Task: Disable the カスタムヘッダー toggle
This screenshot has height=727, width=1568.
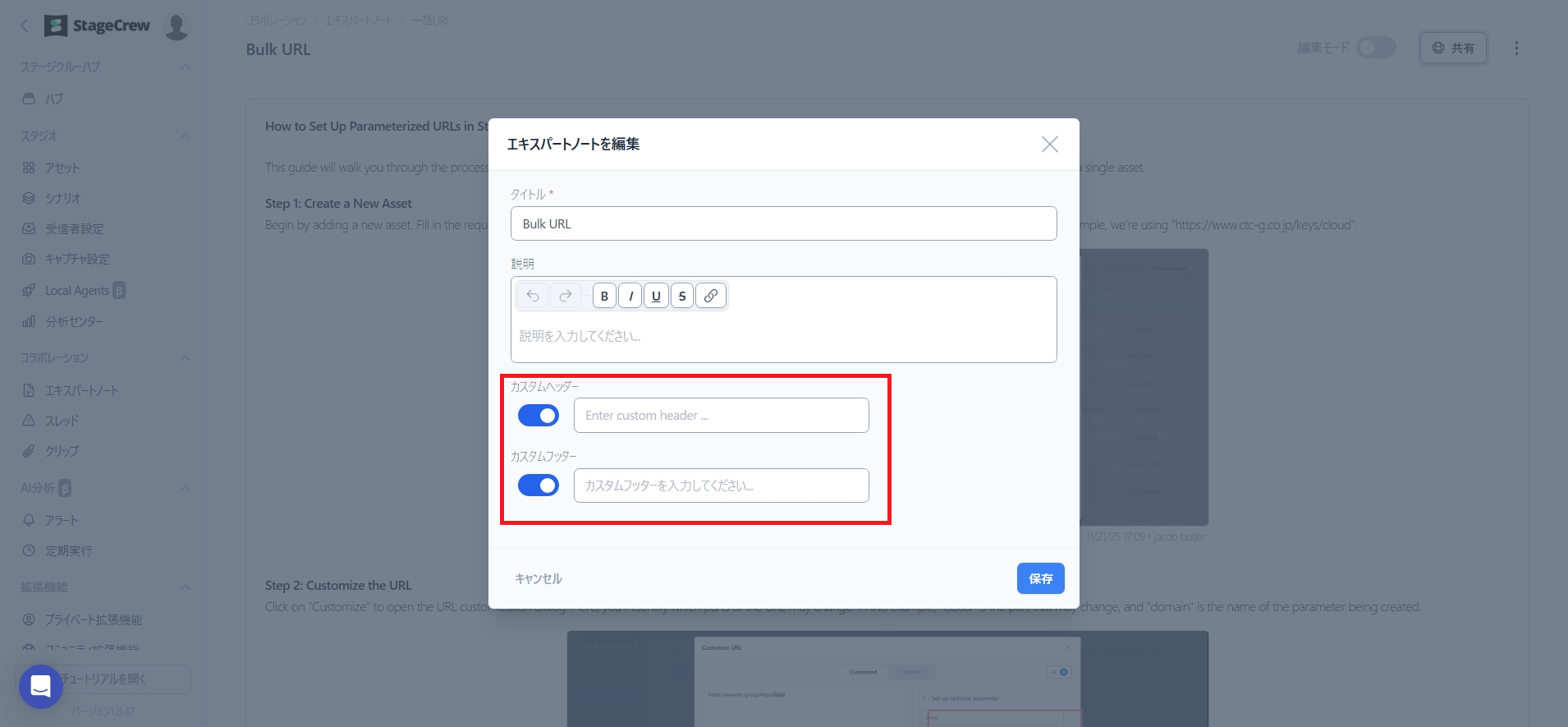Action: click(x=539, y=416)
